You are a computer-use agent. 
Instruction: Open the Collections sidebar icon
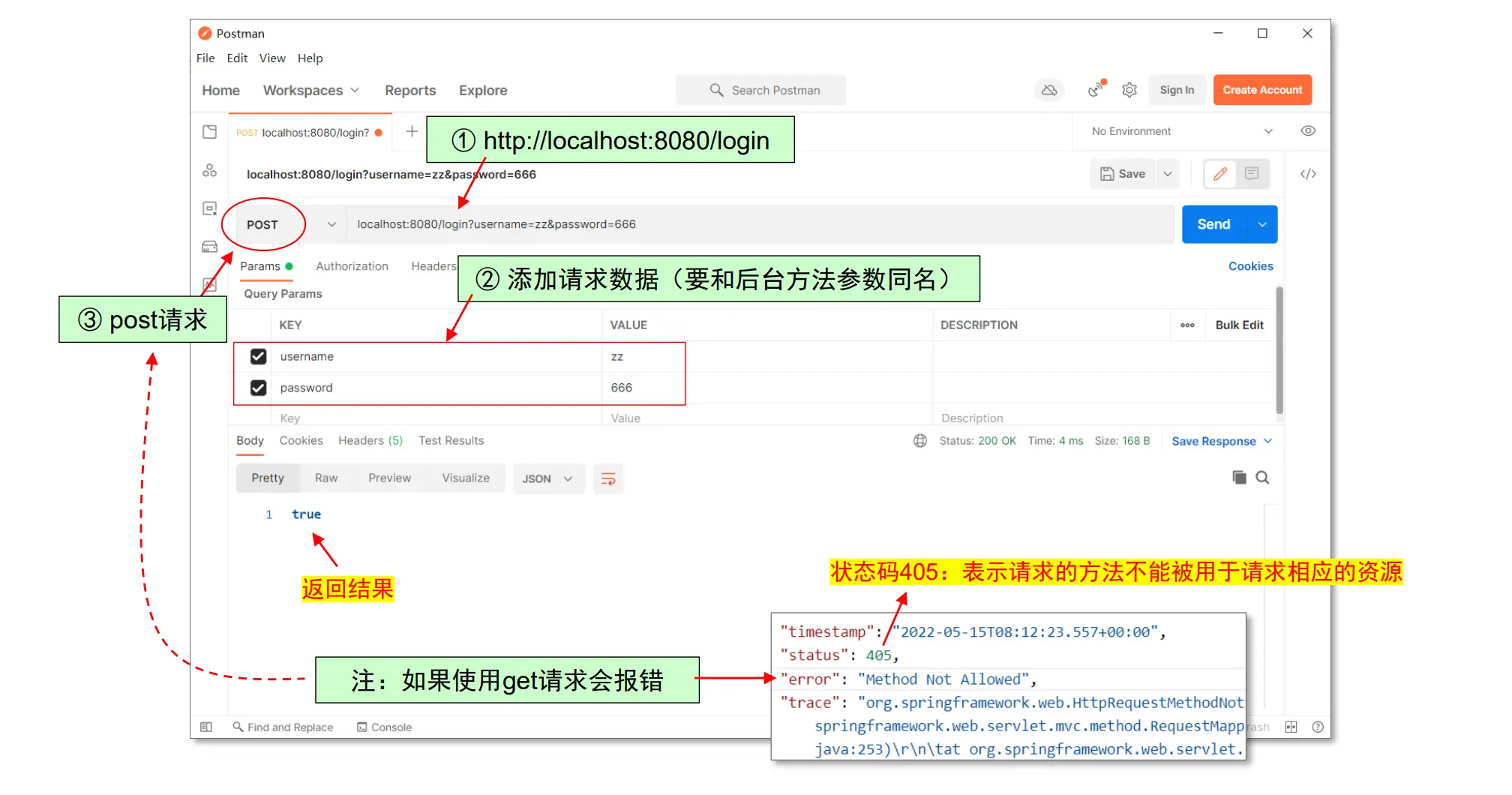pyautogui.click(x=210, y=132)
